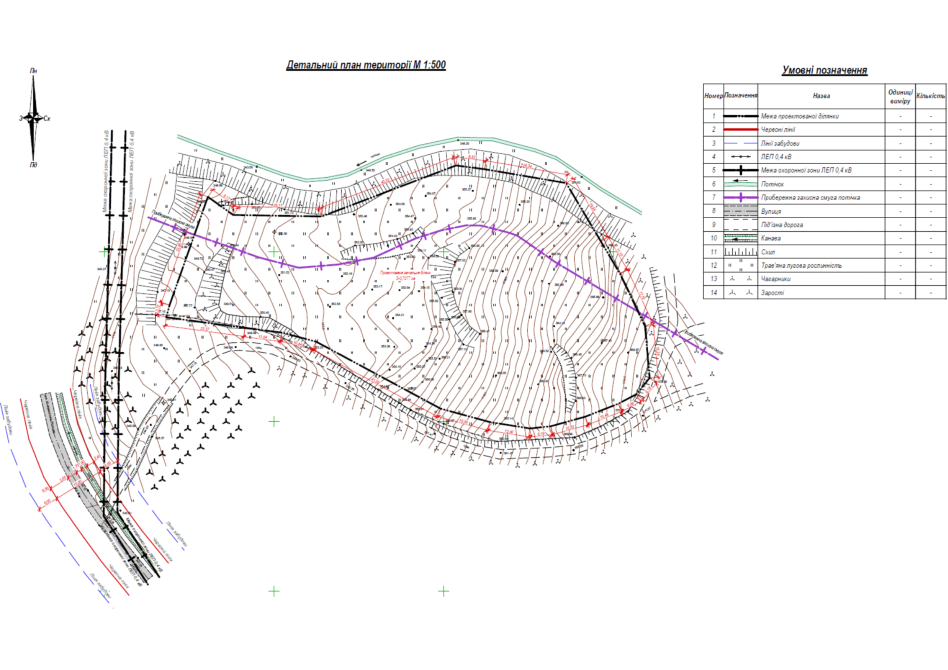Click the Прибережна захисна смуга потічка legend label
The height and width of the screenshot is (670, 948).
[809, 198]
